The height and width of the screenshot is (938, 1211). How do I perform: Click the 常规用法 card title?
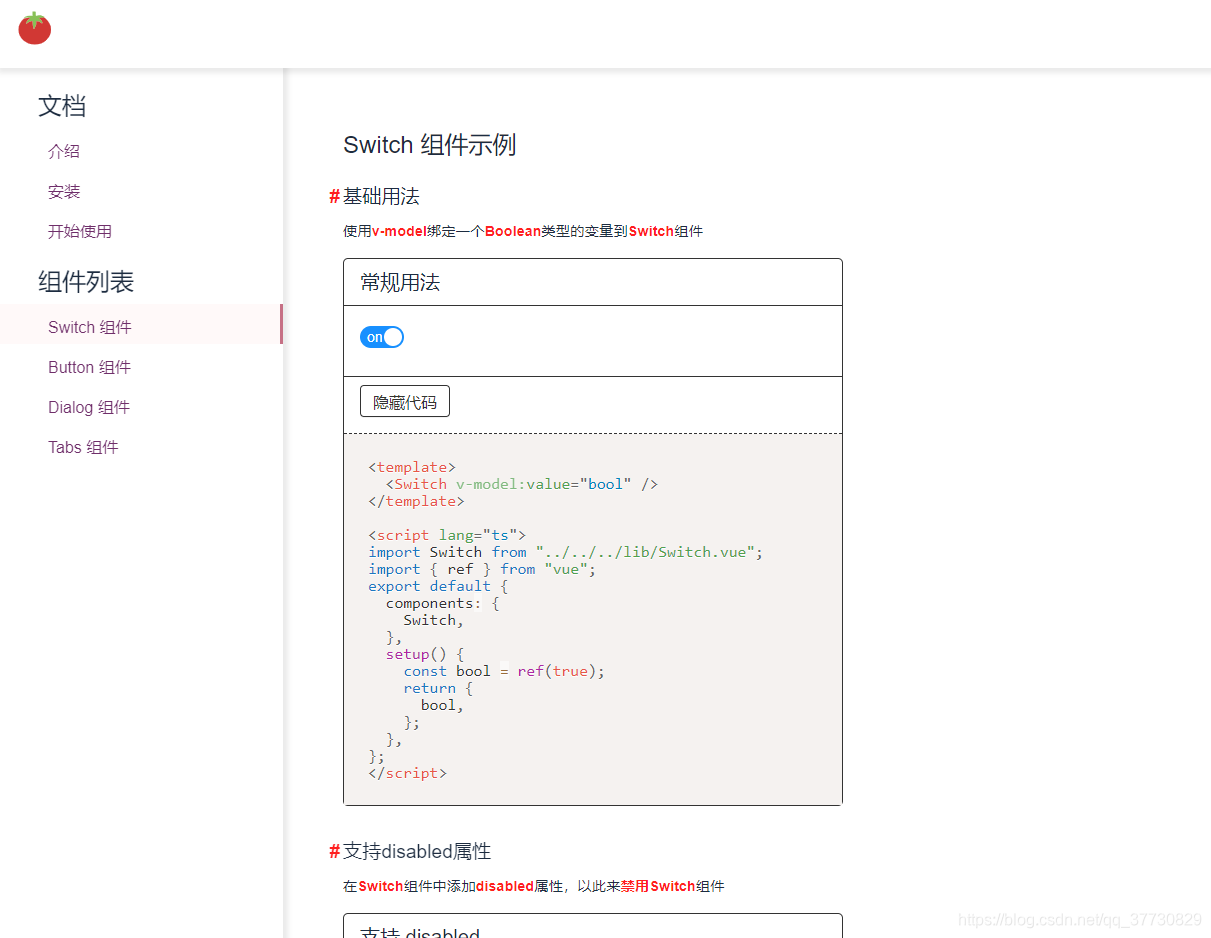(400, 282)
